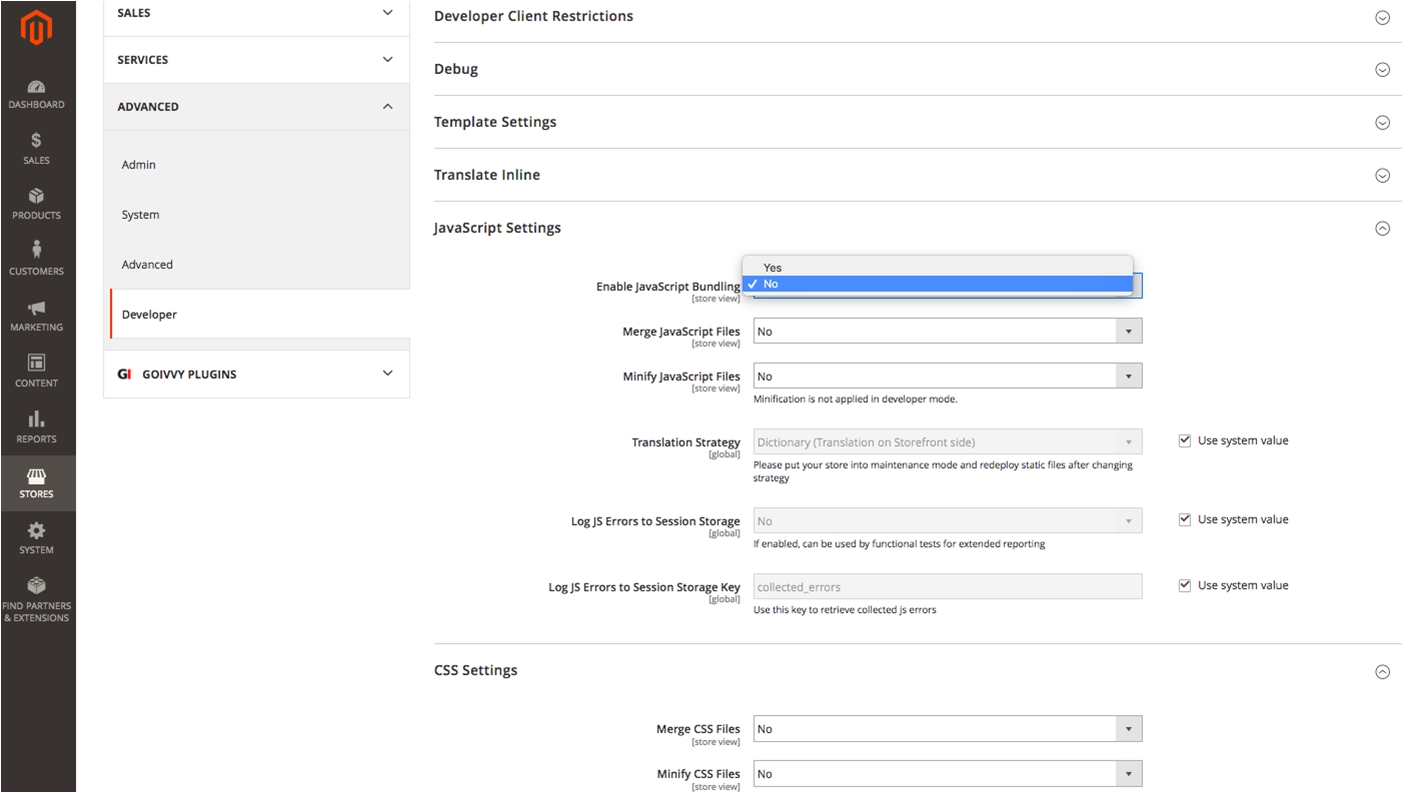Image resolution: width=1414 pixels, height=793 pixels.
Task: Toggle Use system value for Log JS Errors to Session Storage
Action: coord(1185,520)
